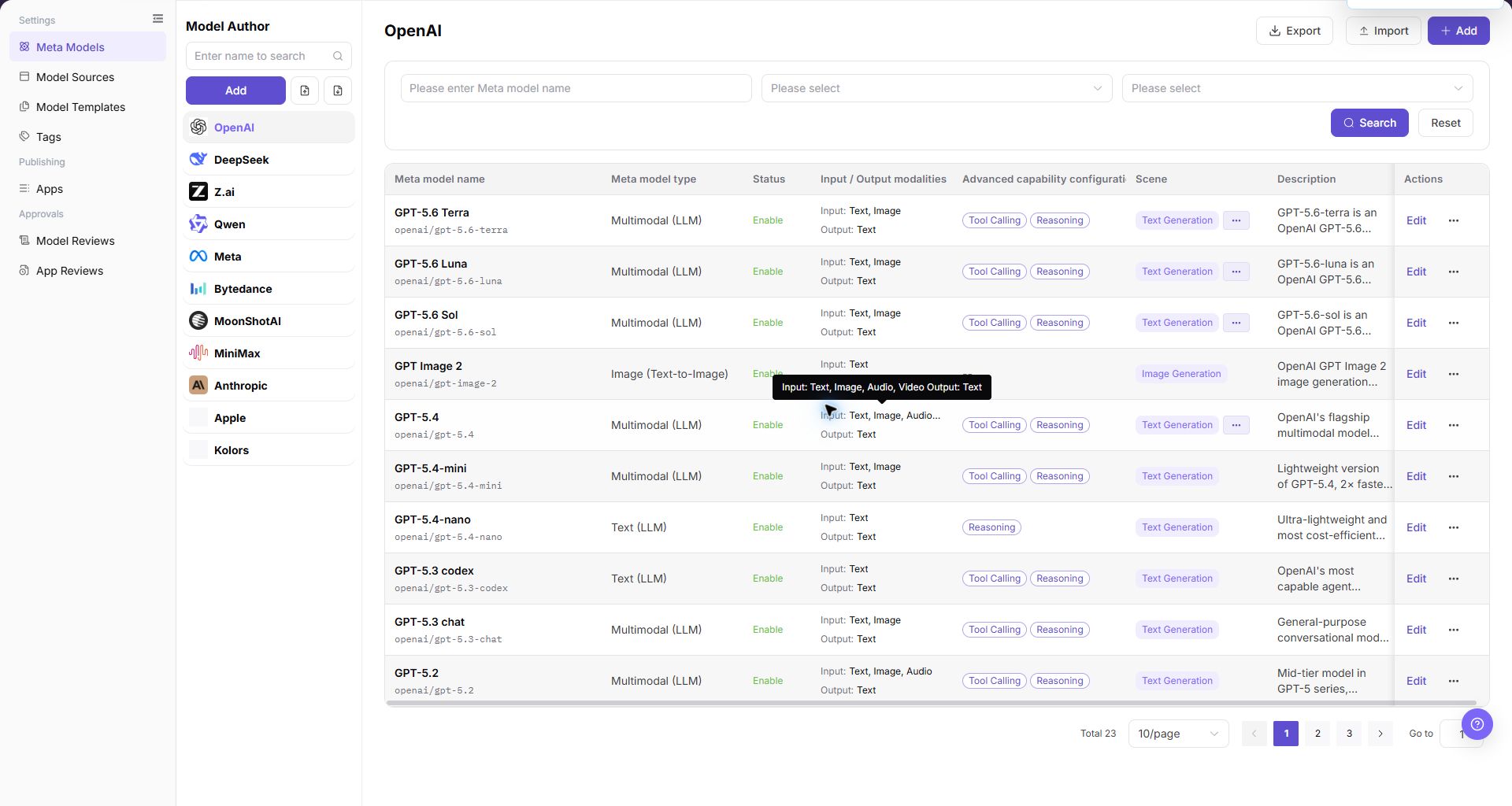The image size is (1512, 806).
Task: Click the Import button
Action: point(1383,31)
